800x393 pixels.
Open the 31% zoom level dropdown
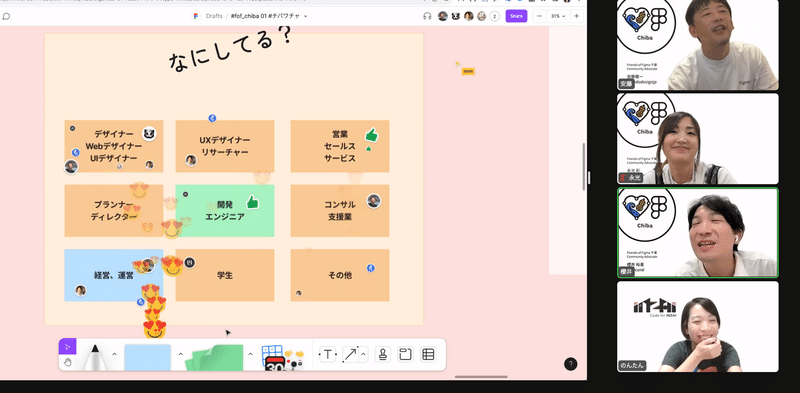coord(558,16)
